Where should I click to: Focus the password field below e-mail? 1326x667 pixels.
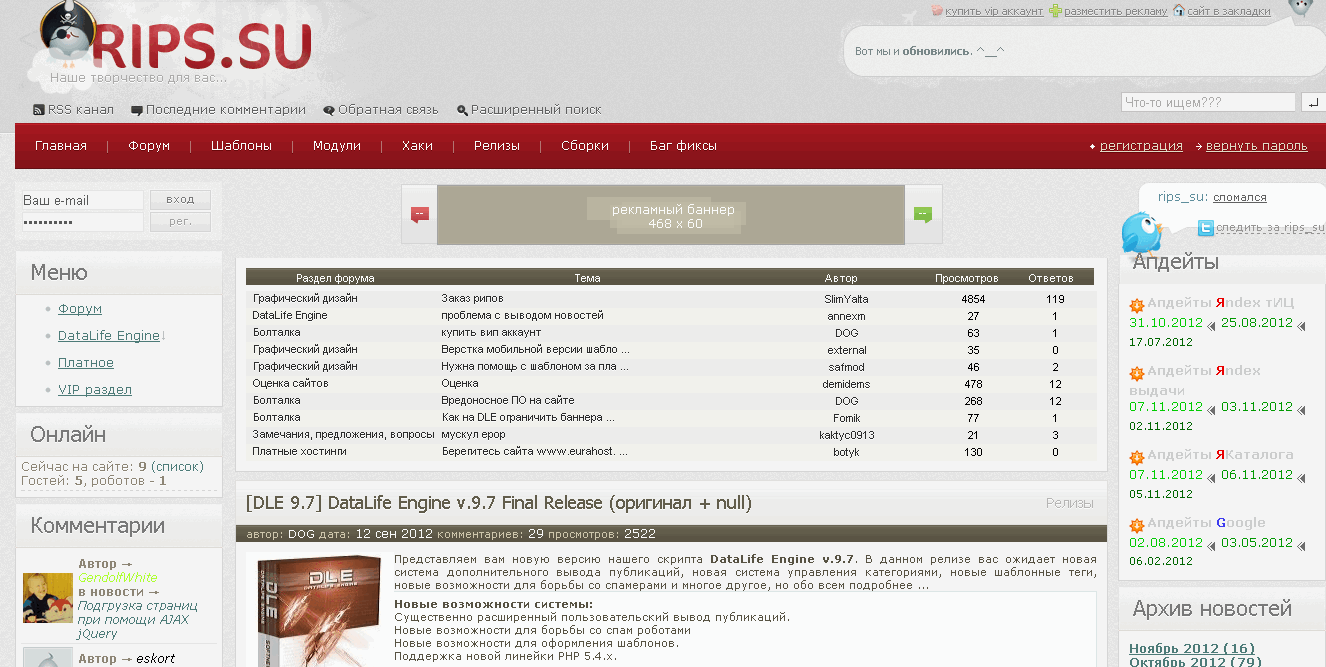(x=82, y=222)
